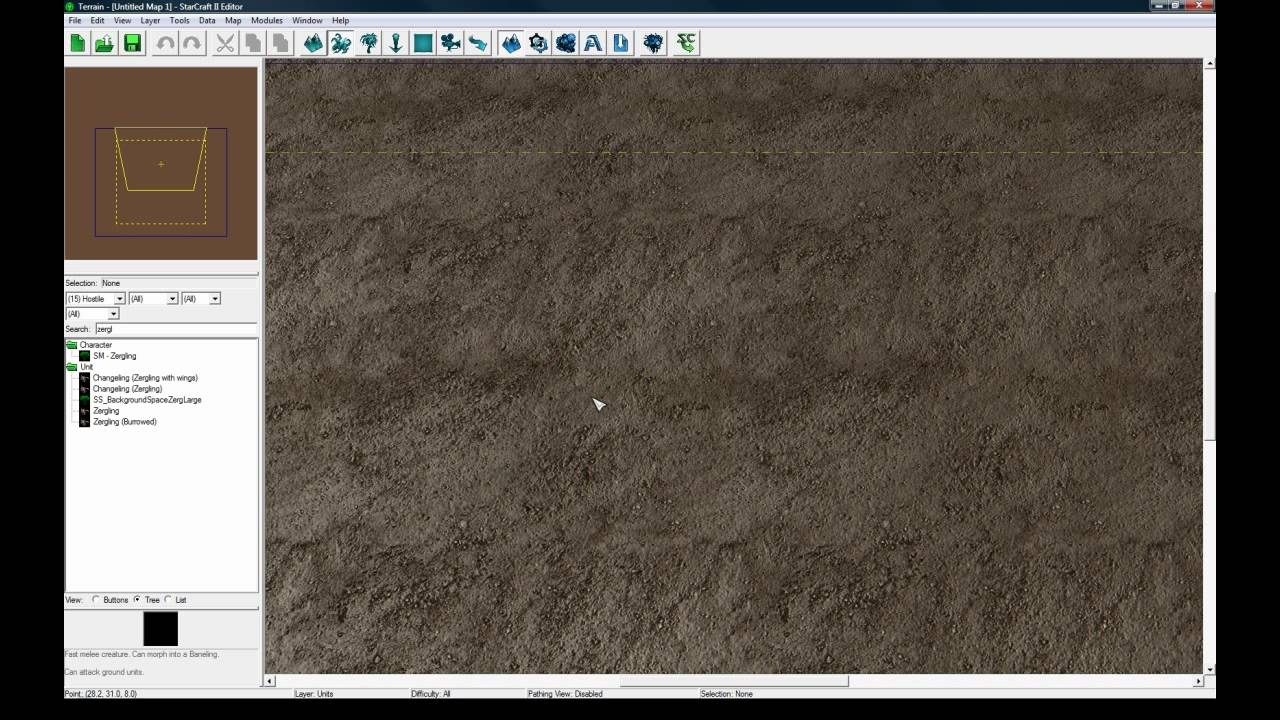Cut selection with scissors icon
This screenshot has height=720, width=1280.
click(226, 43)
